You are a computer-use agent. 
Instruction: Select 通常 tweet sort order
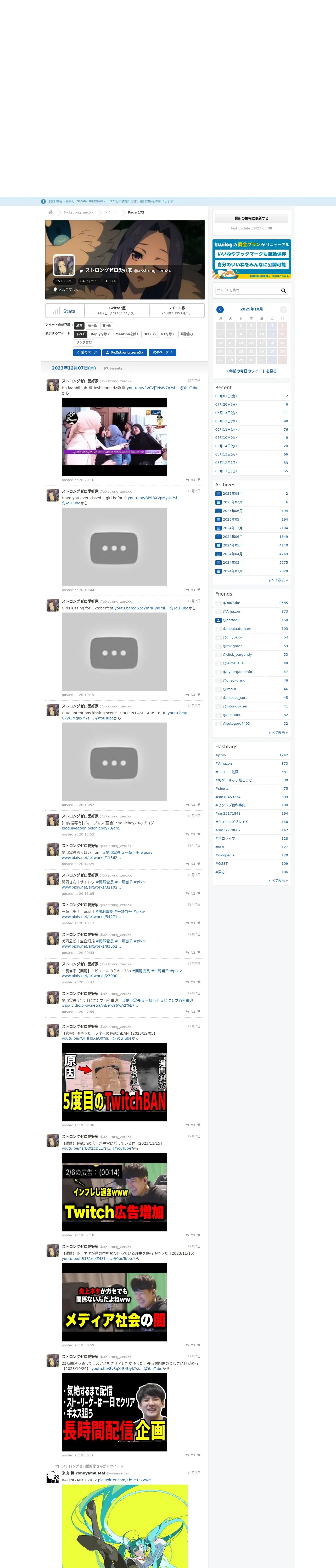pos(79,326)
